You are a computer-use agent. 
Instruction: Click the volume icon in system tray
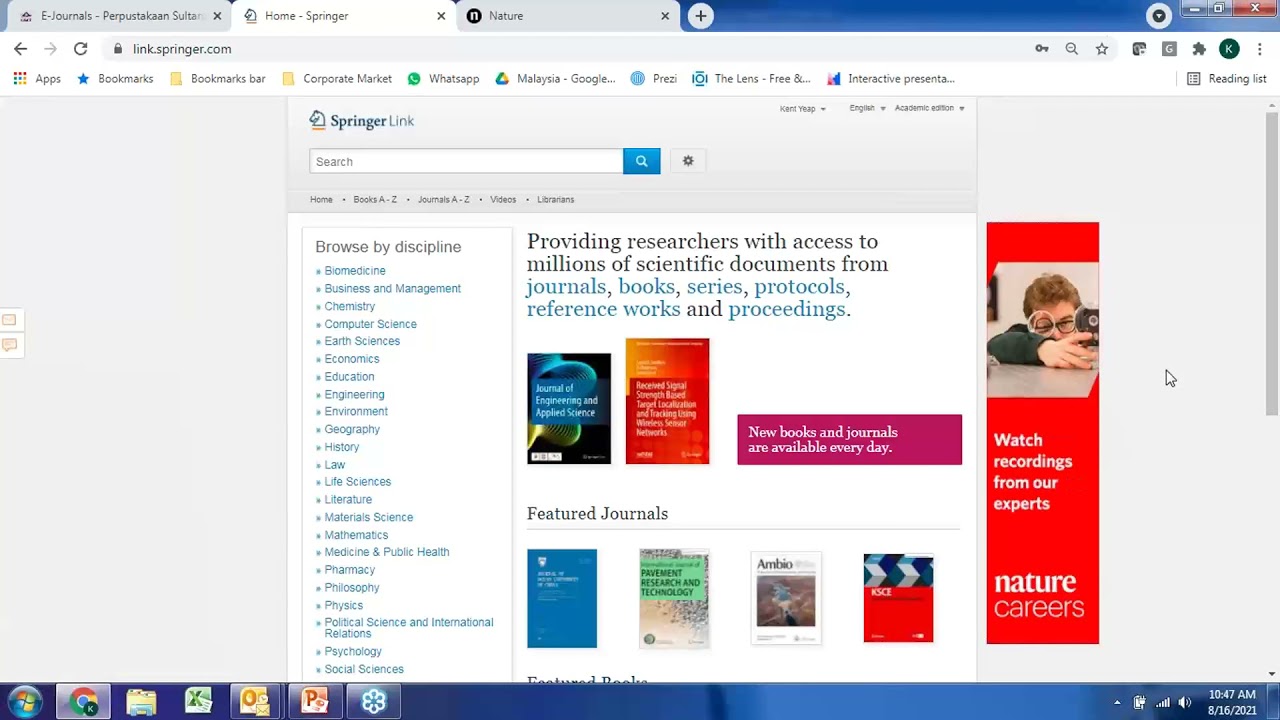(1185, 703)
